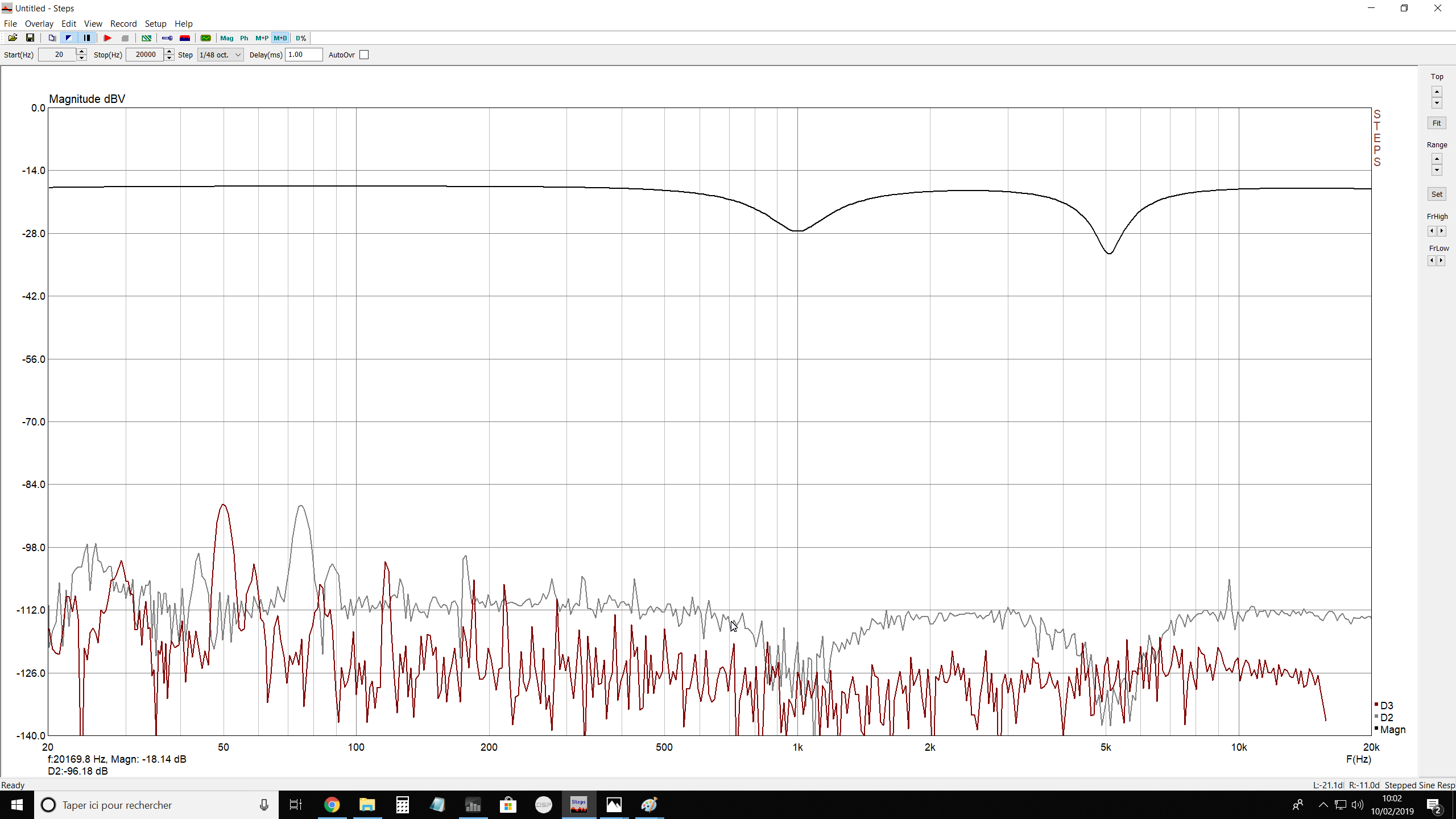
Task: Click the volume speaker tray icon
Action: [1358, 805]
